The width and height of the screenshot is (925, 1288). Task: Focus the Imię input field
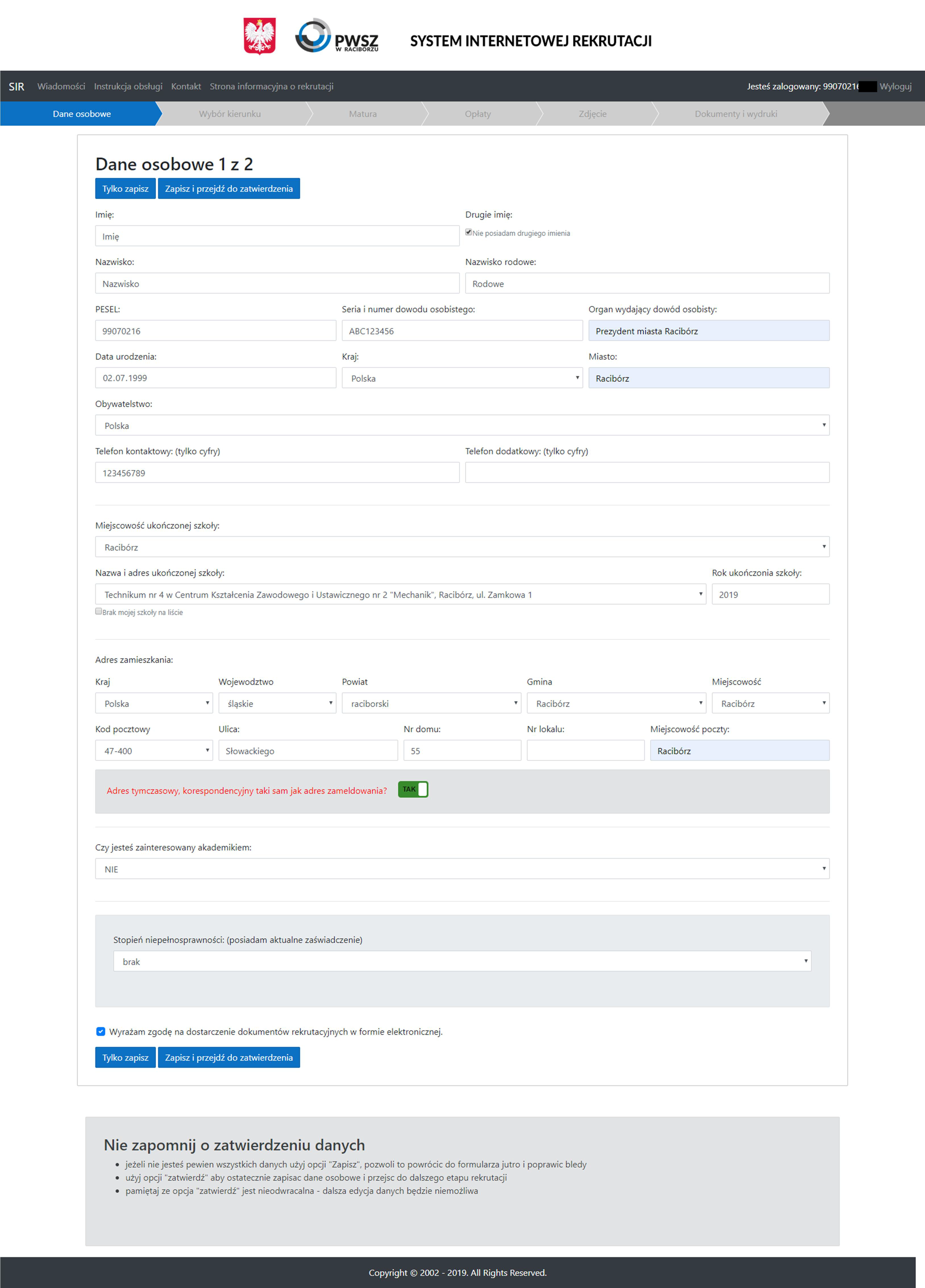tap(277, 236)
